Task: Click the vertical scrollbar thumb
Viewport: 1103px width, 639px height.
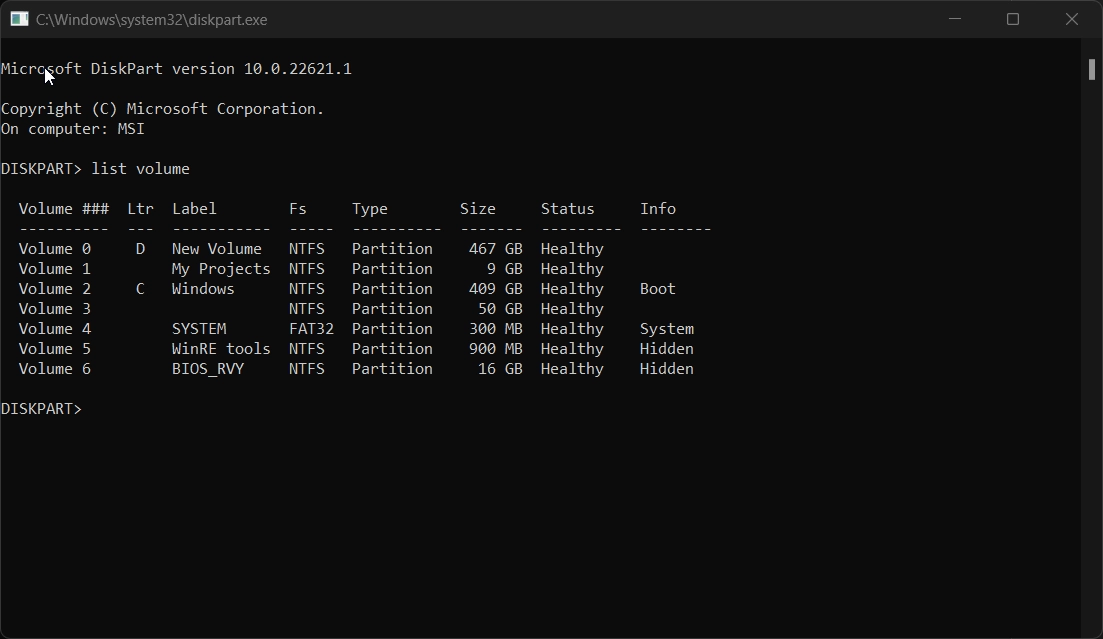Action: [1092, 70]
